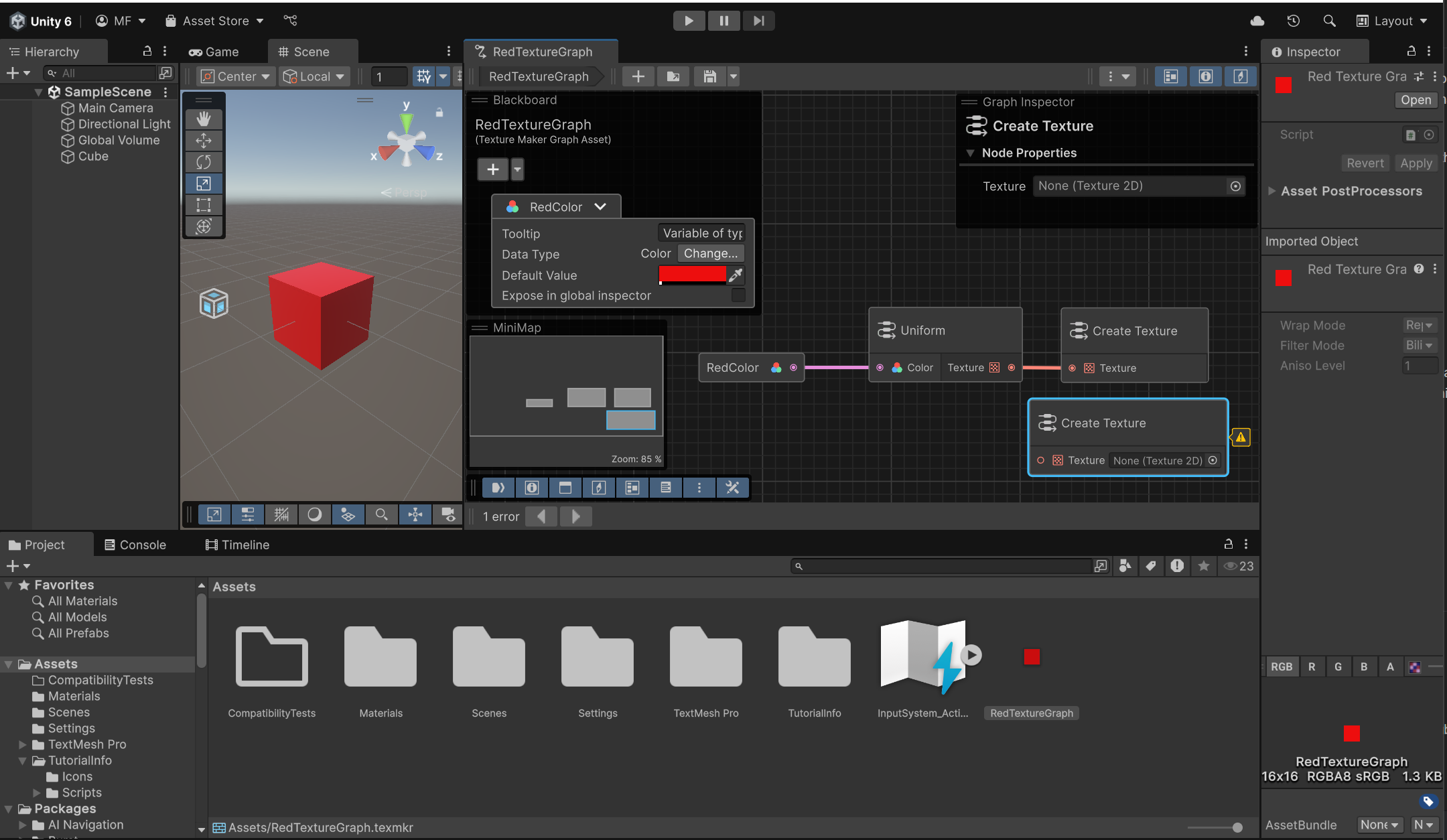Select the Move tool in Scene view

point(204,141)
